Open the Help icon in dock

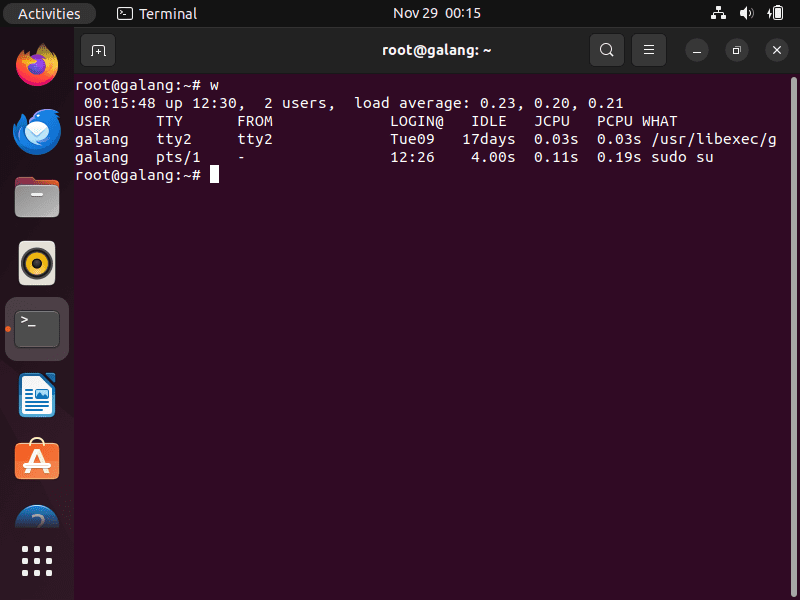(37, 516)
